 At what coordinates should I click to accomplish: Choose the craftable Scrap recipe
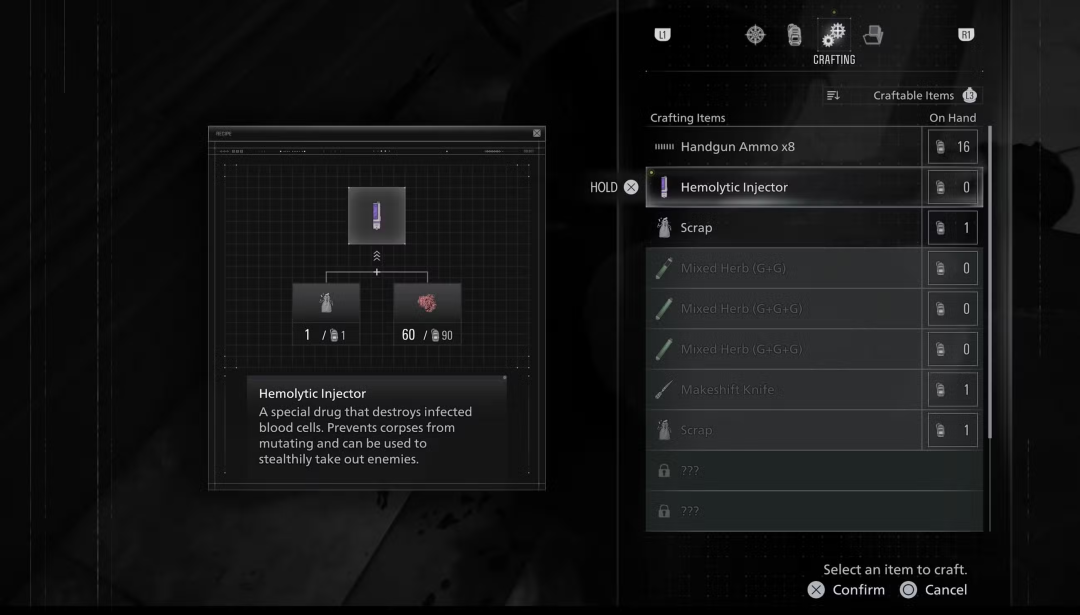click(x=785, y=228)
